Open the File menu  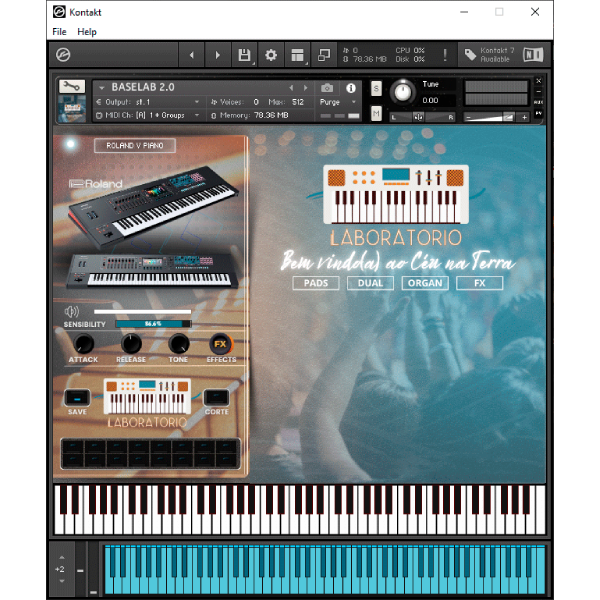(x=59, y=32)
